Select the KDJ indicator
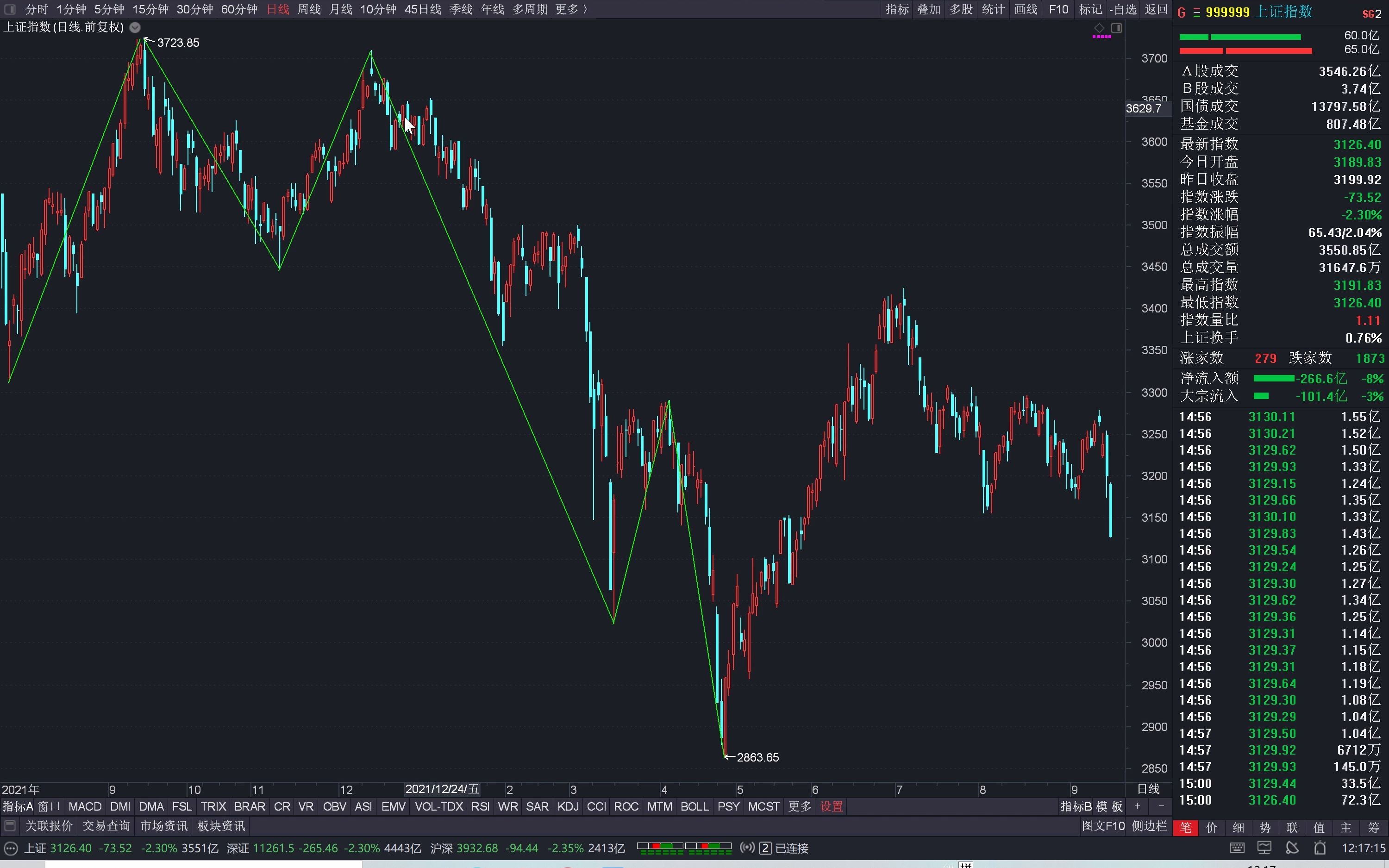The image size is (1389, 868). click(x=568, y=806)
